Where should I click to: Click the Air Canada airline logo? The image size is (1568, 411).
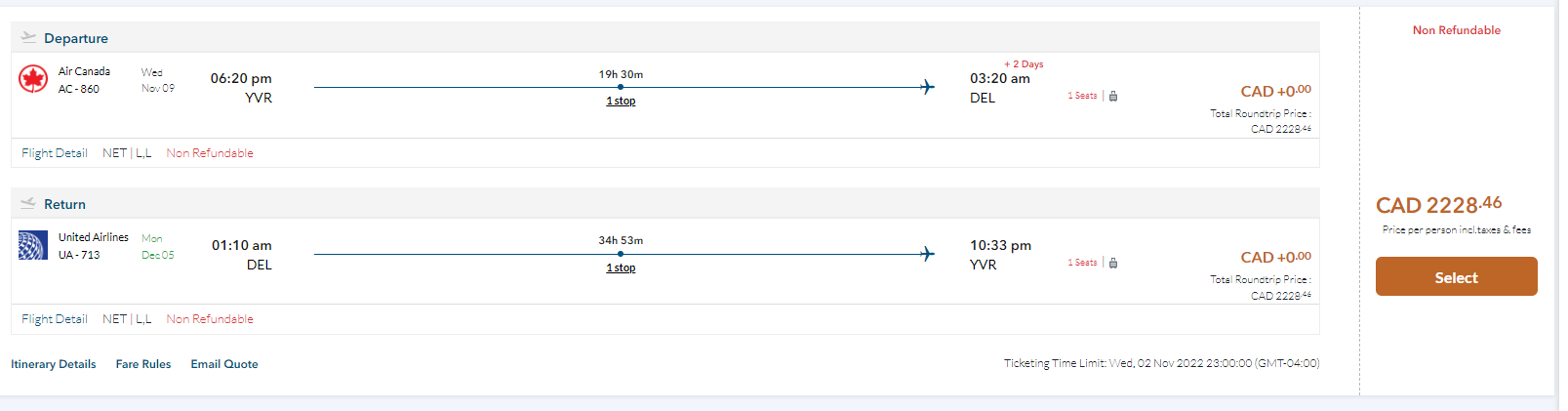coord(33,79)
